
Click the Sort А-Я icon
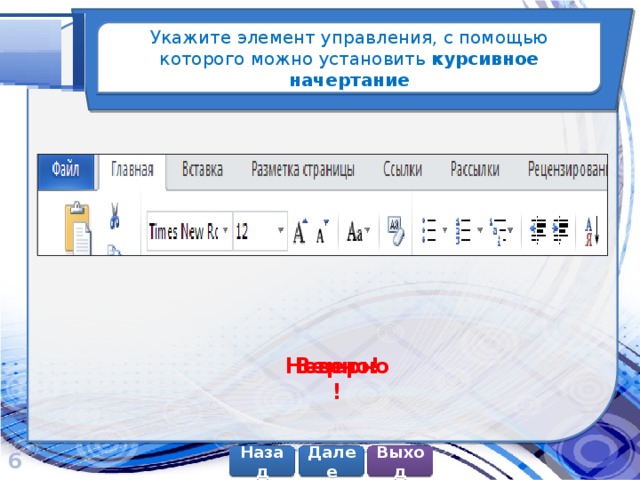(592, 231)
